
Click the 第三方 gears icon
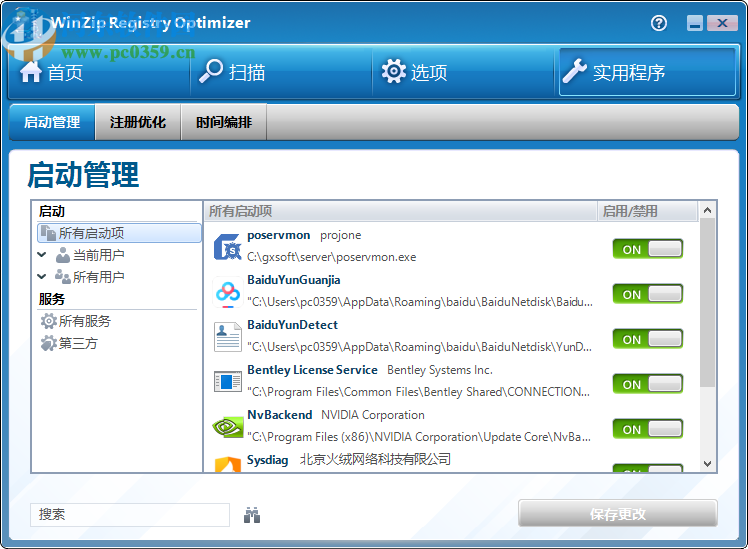coord(48,343)
